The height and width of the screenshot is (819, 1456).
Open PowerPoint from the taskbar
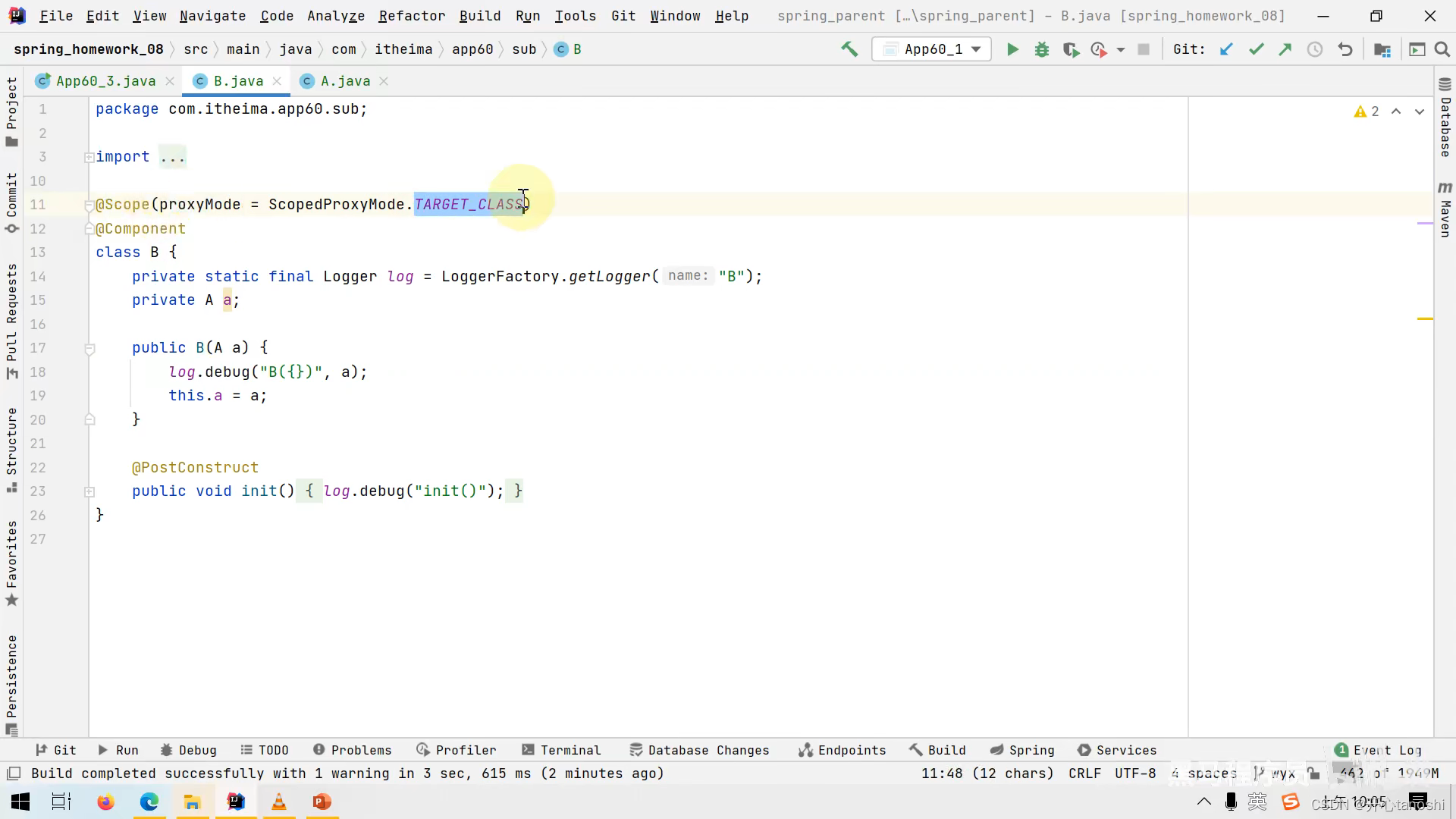(322, 802)
